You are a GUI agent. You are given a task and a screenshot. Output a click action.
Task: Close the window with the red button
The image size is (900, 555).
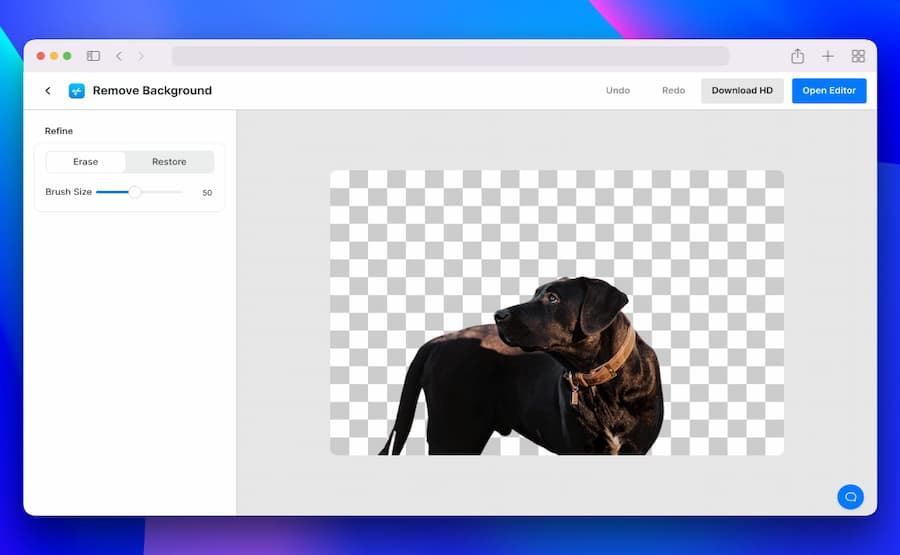pos(41,56)
